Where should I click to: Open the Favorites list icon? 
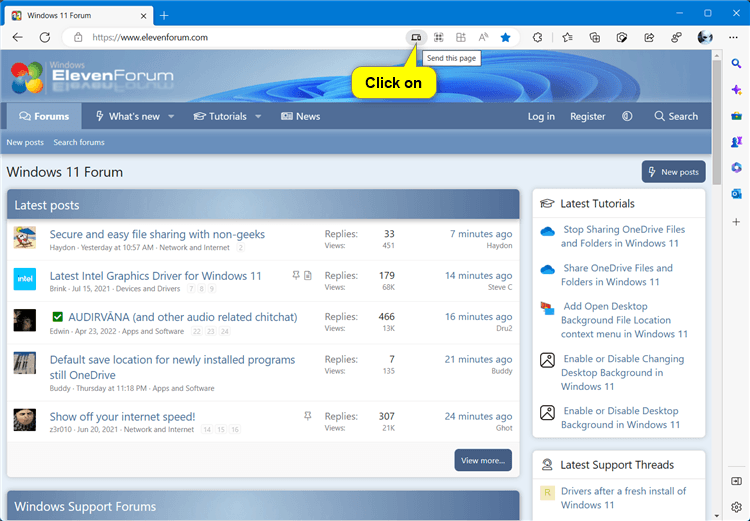coord(567,37)
